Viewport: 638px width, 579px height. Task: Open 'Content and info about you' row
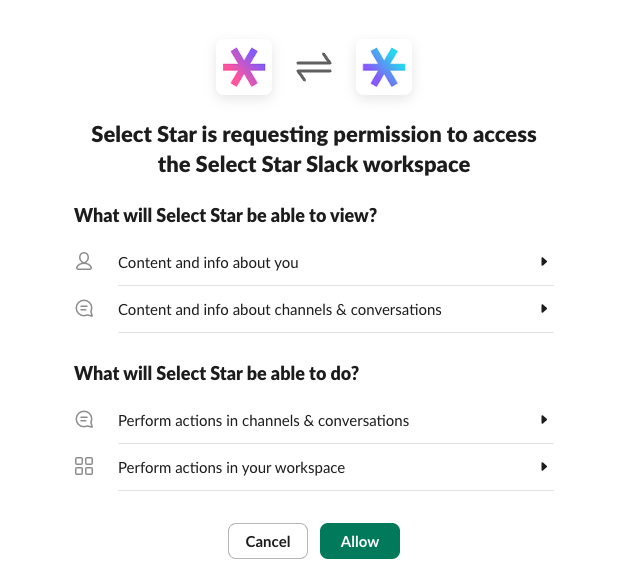point(208,263)
